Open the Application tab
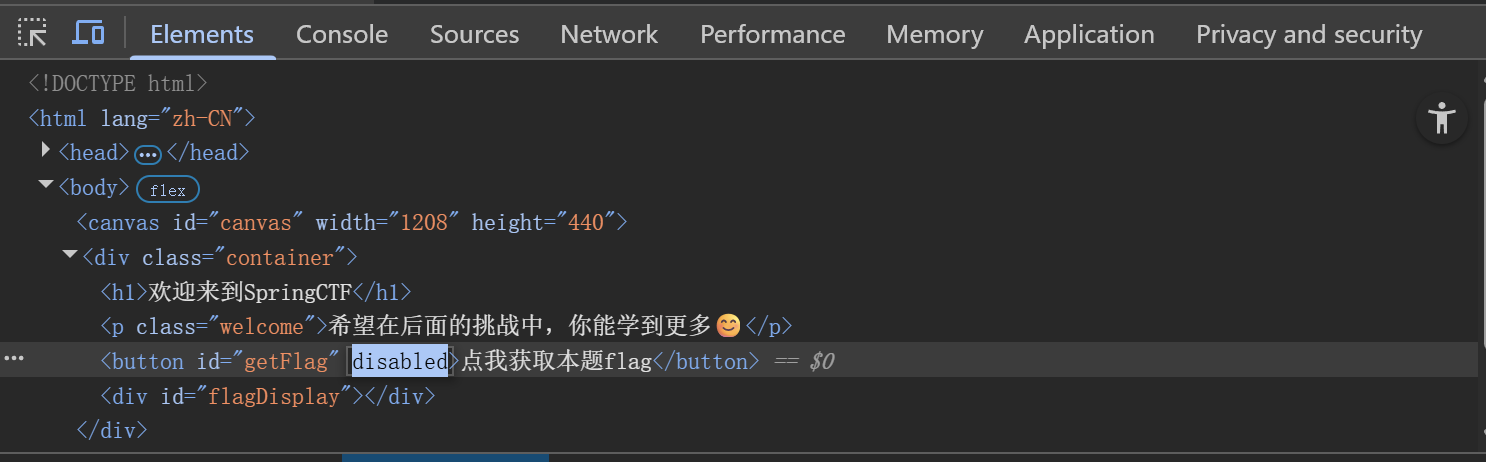Screen dimensions: 1486x462 point(1089,34)
